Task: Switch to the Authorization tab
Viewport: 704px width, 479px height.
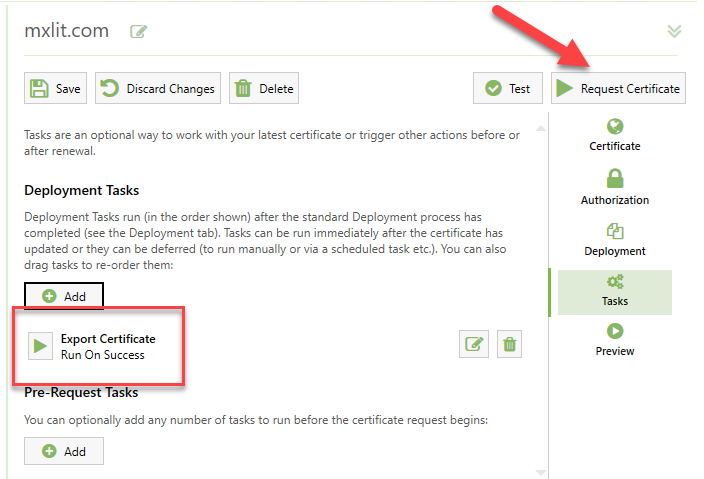Action: coord(614,188)
